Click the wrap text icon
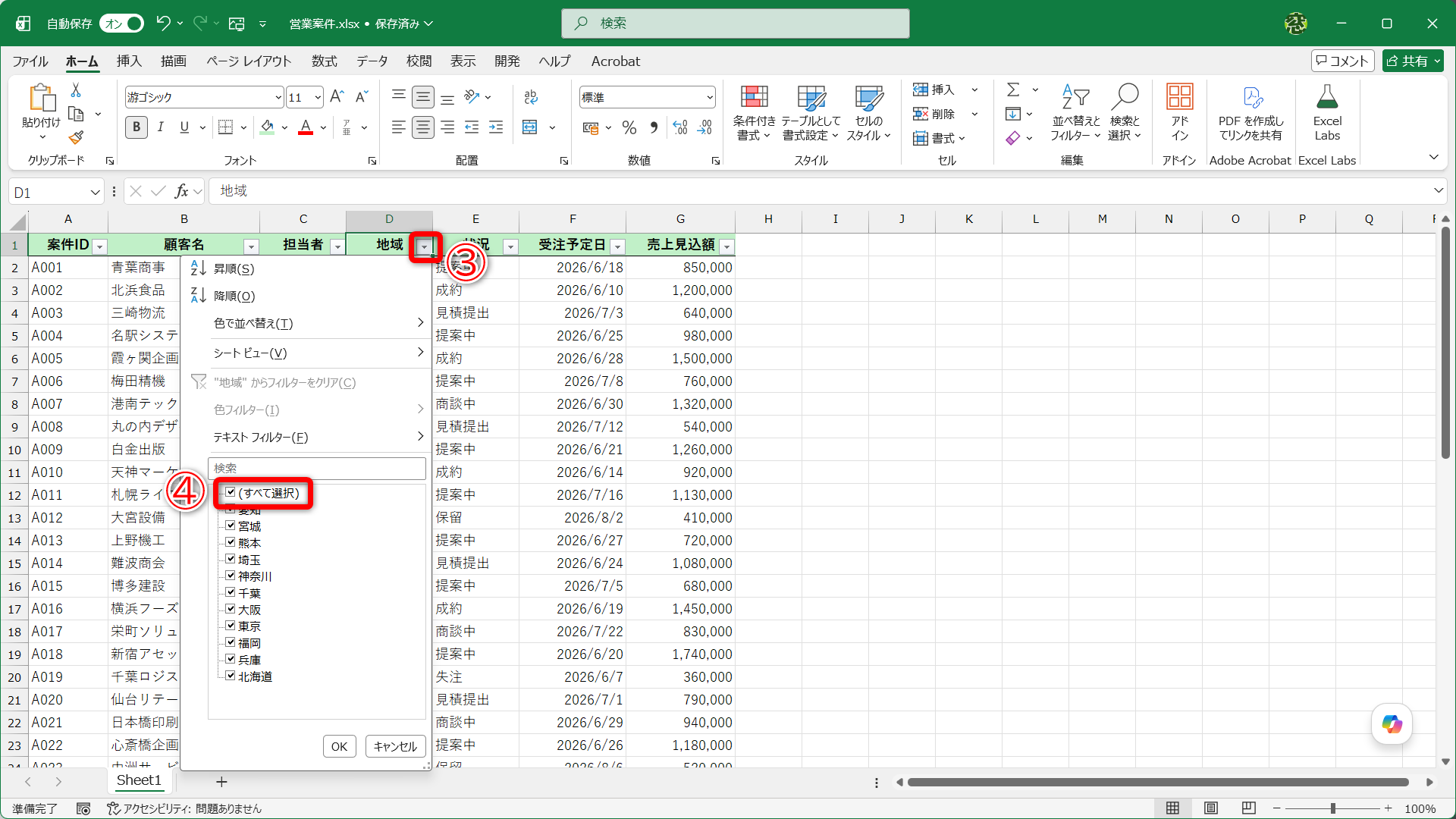Image resolution: width=1456 pixels, height=819 pixels. pos(531,96)
